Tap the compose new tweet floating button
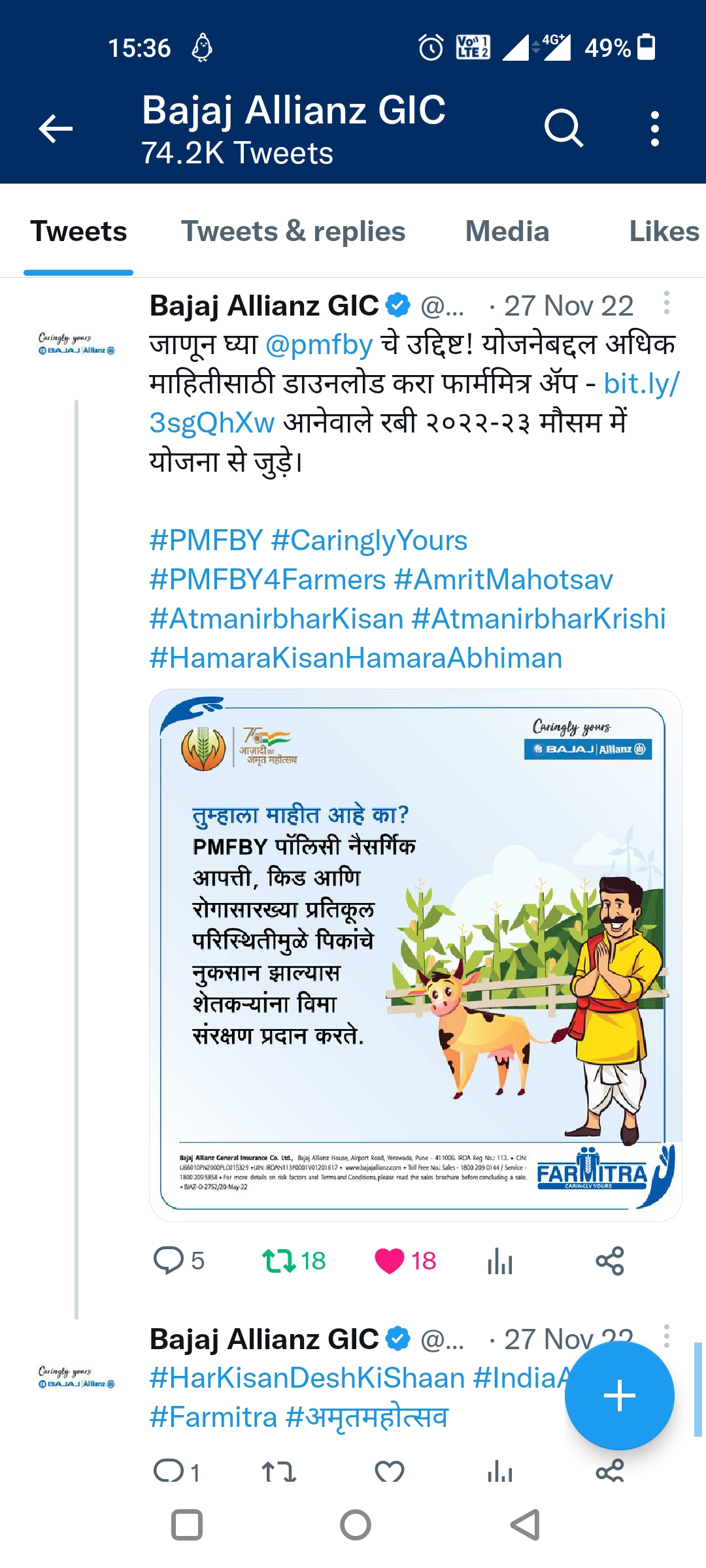706x1568 pixels. (619, 1396)
